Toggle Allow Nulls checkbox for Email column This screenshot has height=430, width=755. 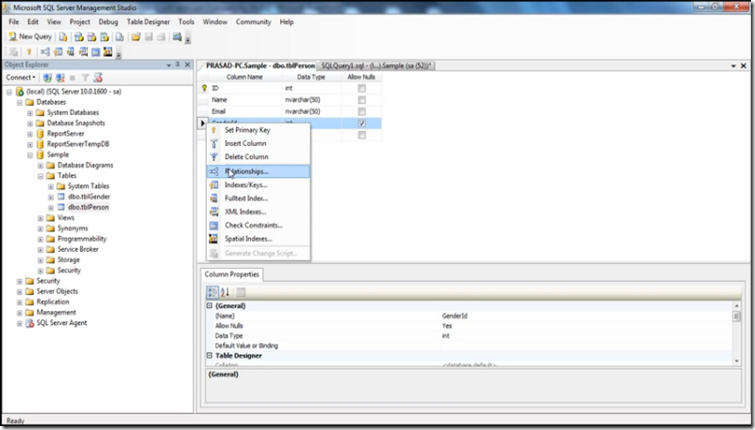tap(362, 111)
